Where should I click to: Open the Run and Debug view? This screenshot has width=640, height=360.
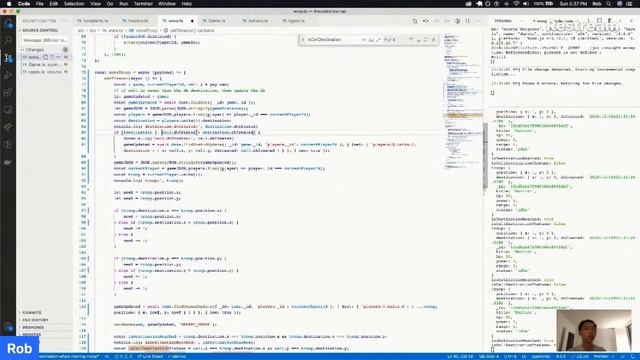8,76
